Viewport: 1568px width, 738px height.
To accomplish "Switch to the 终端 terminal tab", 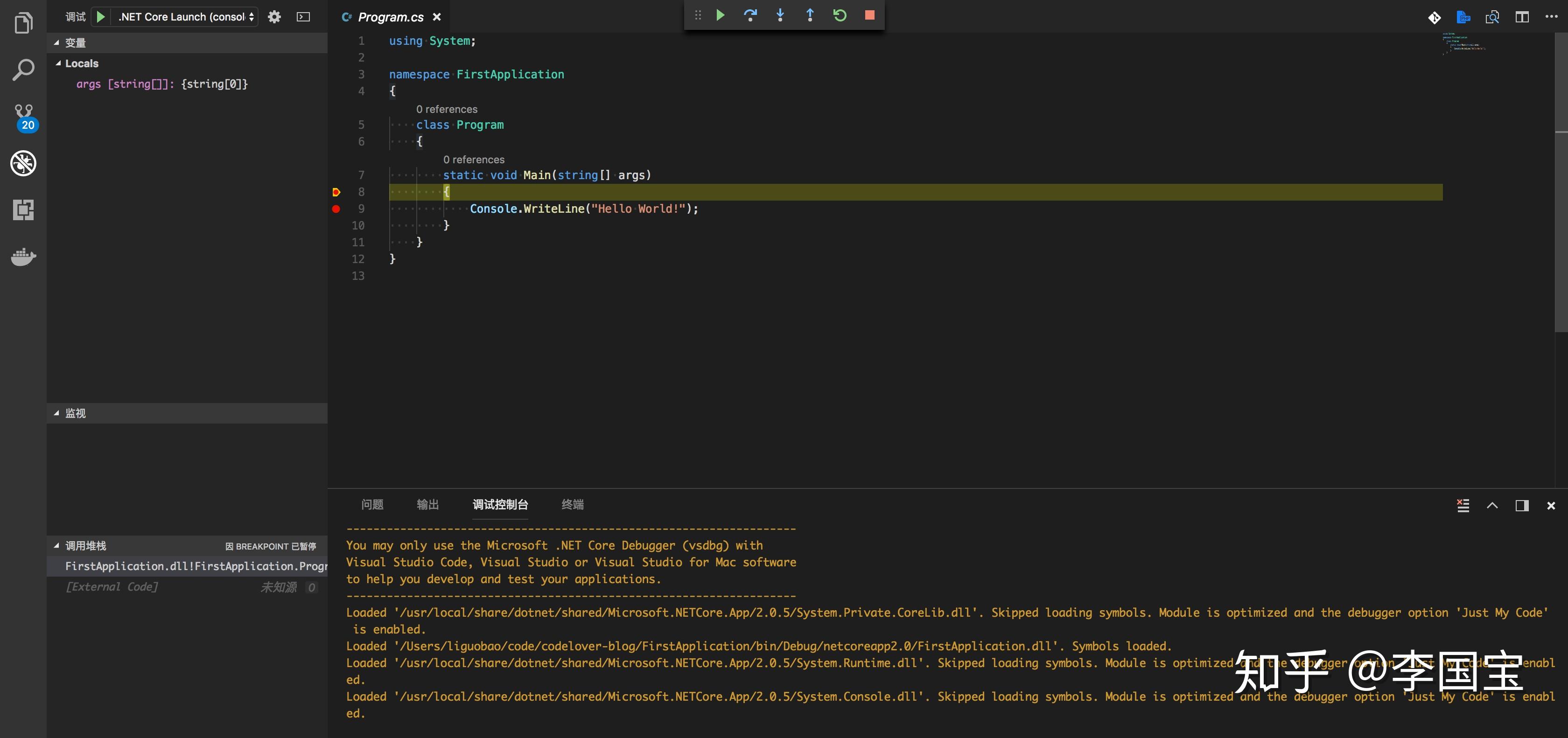I will coord(572,504).
